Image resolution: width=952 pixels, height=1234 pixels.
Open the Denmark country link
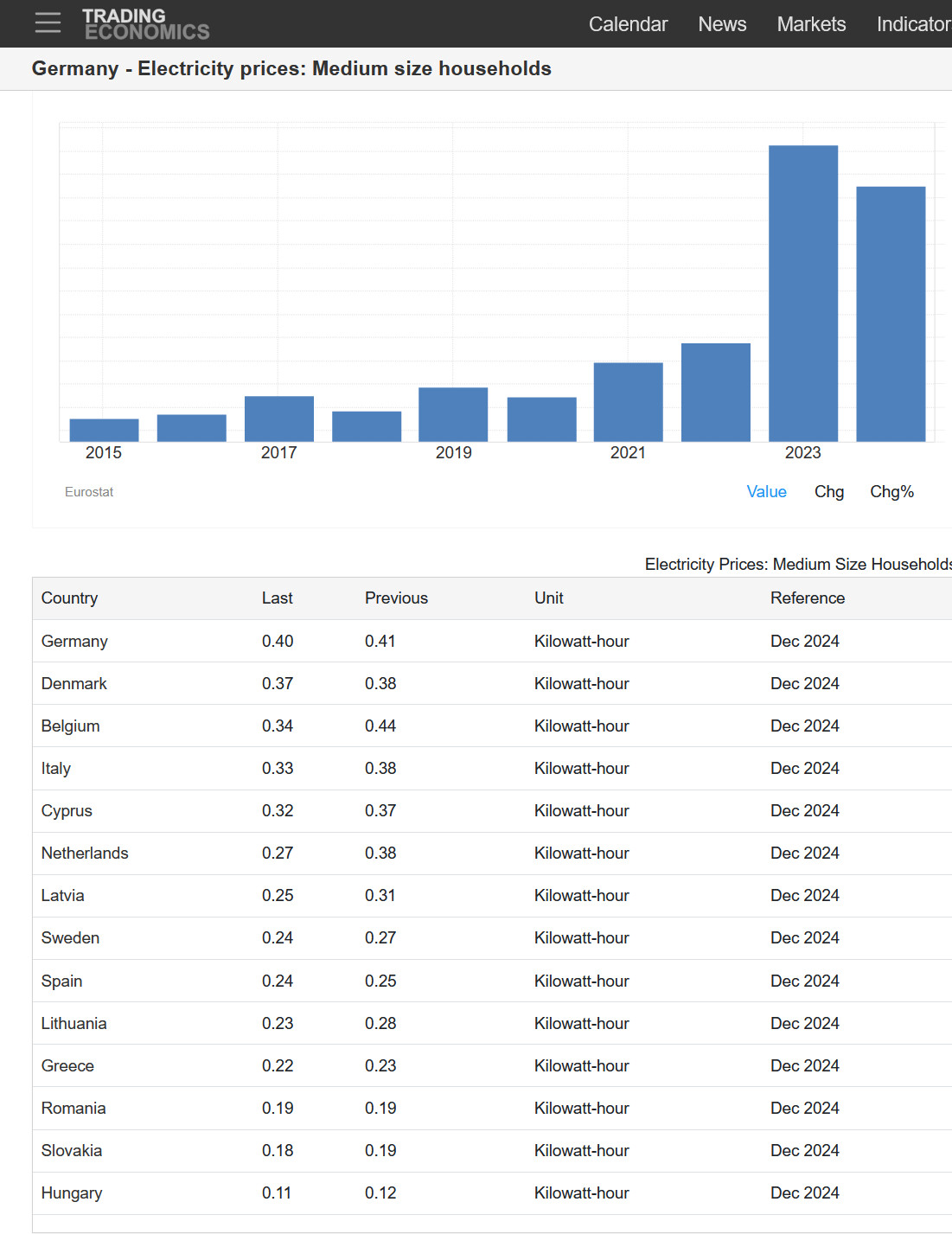(x=74, y=683)
